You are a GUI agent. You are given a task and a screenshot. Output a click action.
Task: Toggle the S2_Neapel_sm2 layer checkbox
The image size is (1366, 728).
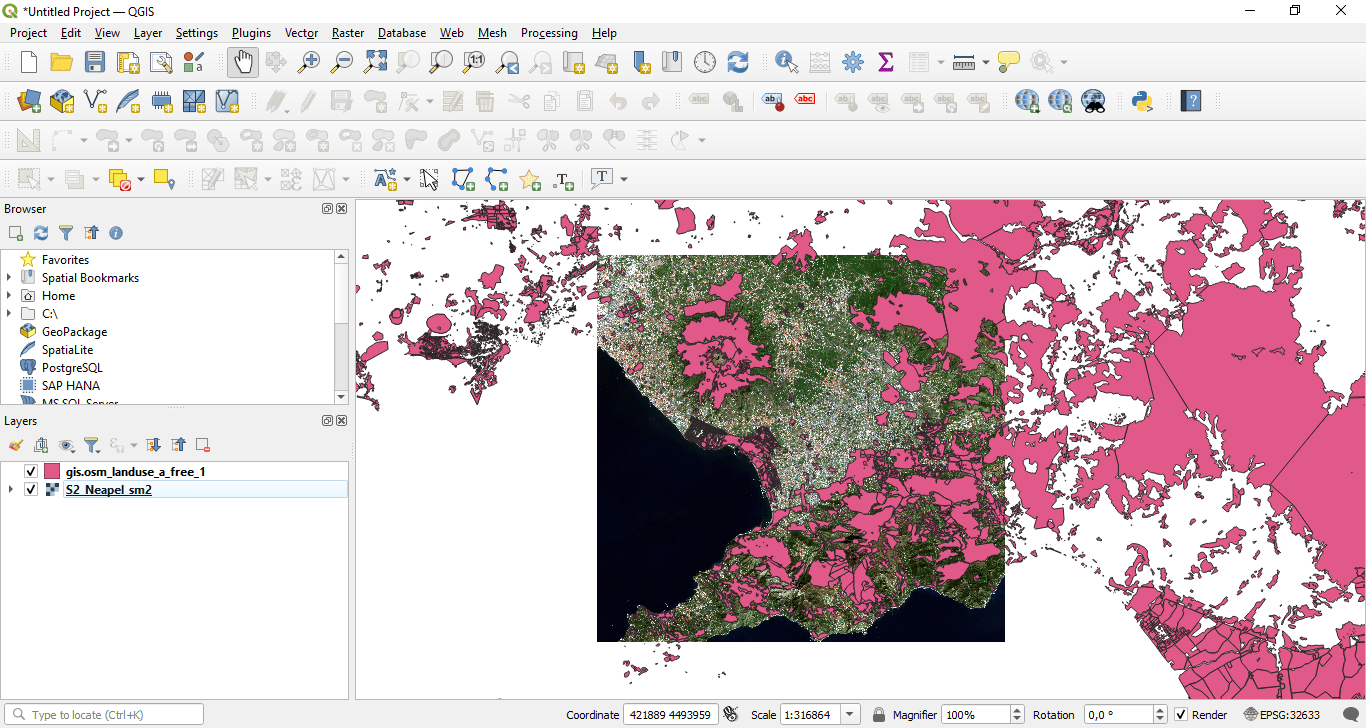click(31, 490)
